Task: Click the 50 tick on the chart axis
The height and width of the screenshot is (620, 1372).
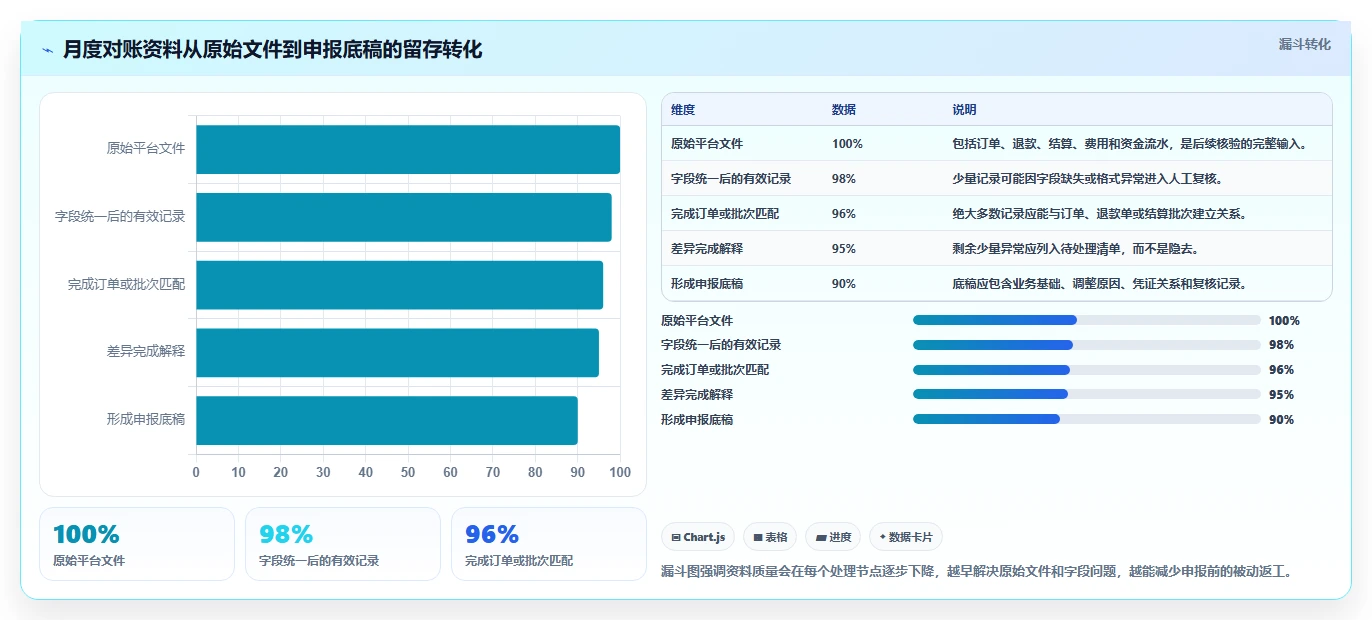Action: [x=408, y=472]
